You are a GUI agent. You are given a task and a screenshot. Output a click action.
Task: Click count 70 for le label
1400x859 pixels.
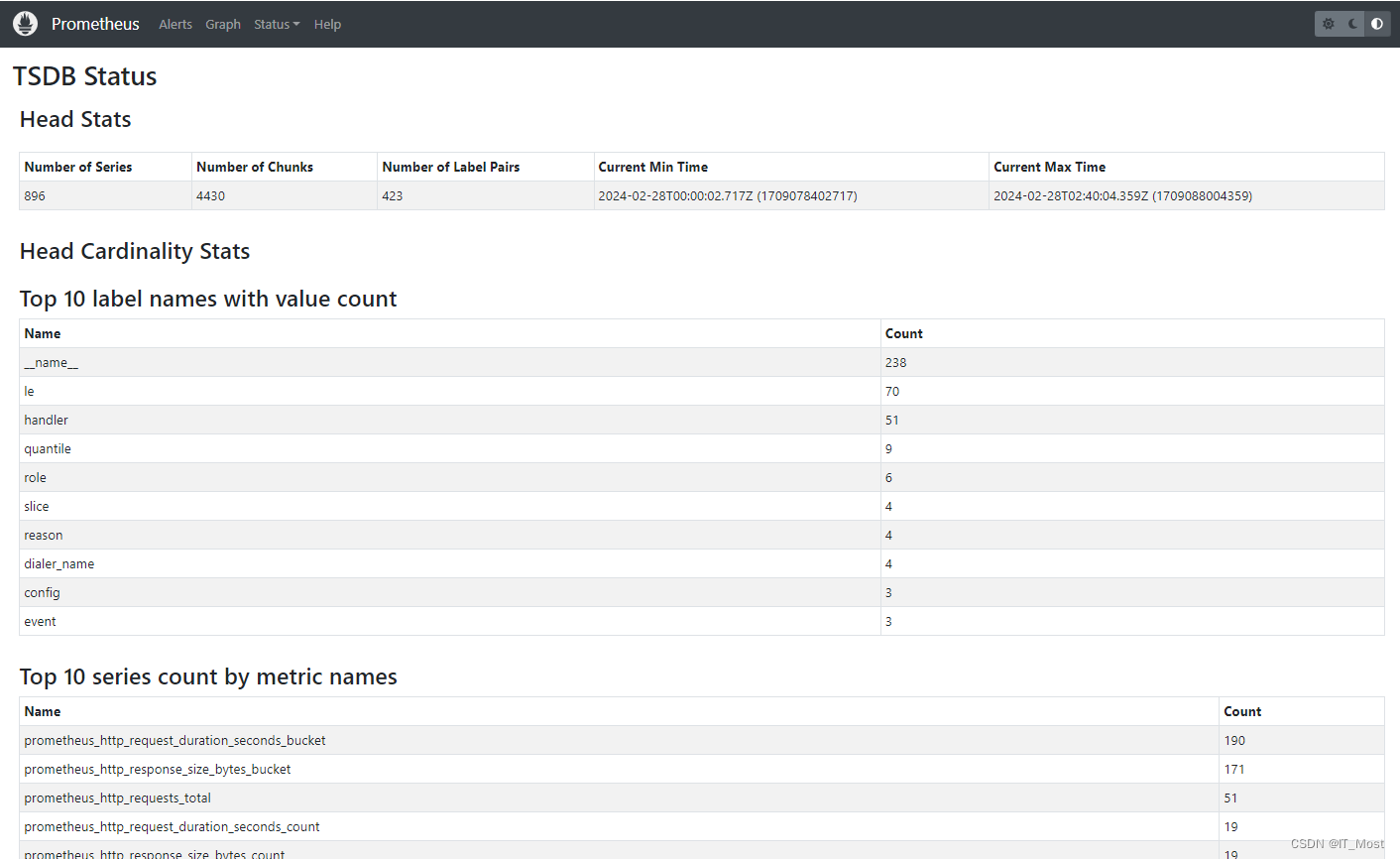tap(892, 391)
